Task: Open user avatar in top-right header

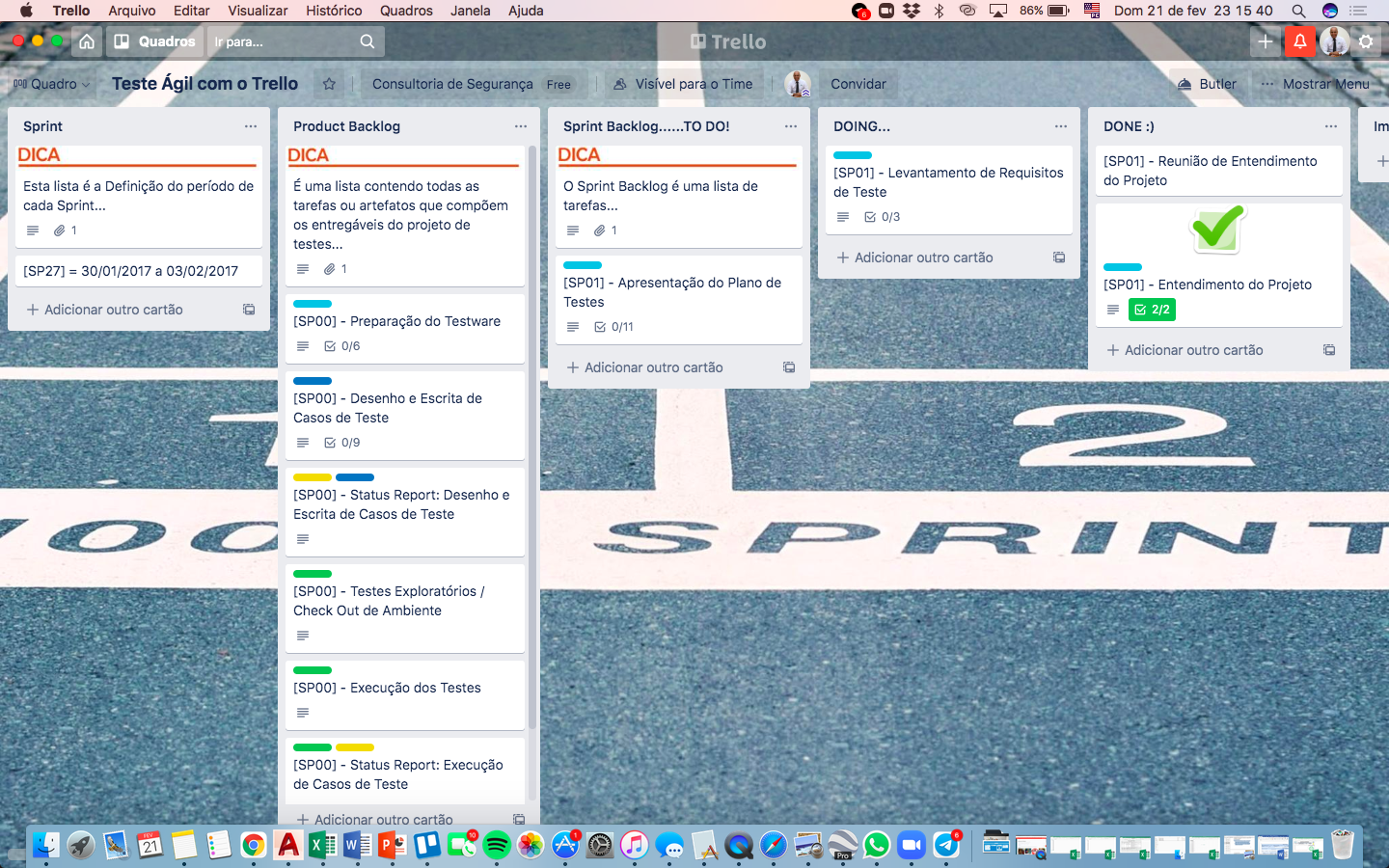Action: tap(1334, 41)
